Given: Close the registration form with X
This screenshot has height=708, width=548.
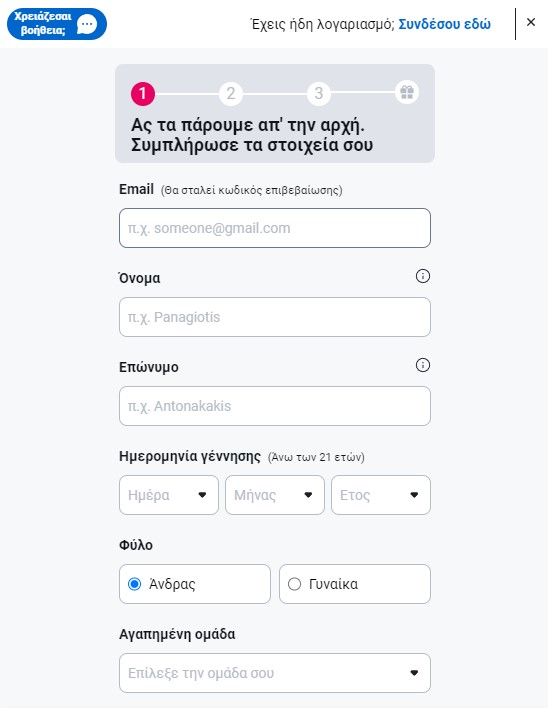Looking at the screenshot, I should point(531,22).
